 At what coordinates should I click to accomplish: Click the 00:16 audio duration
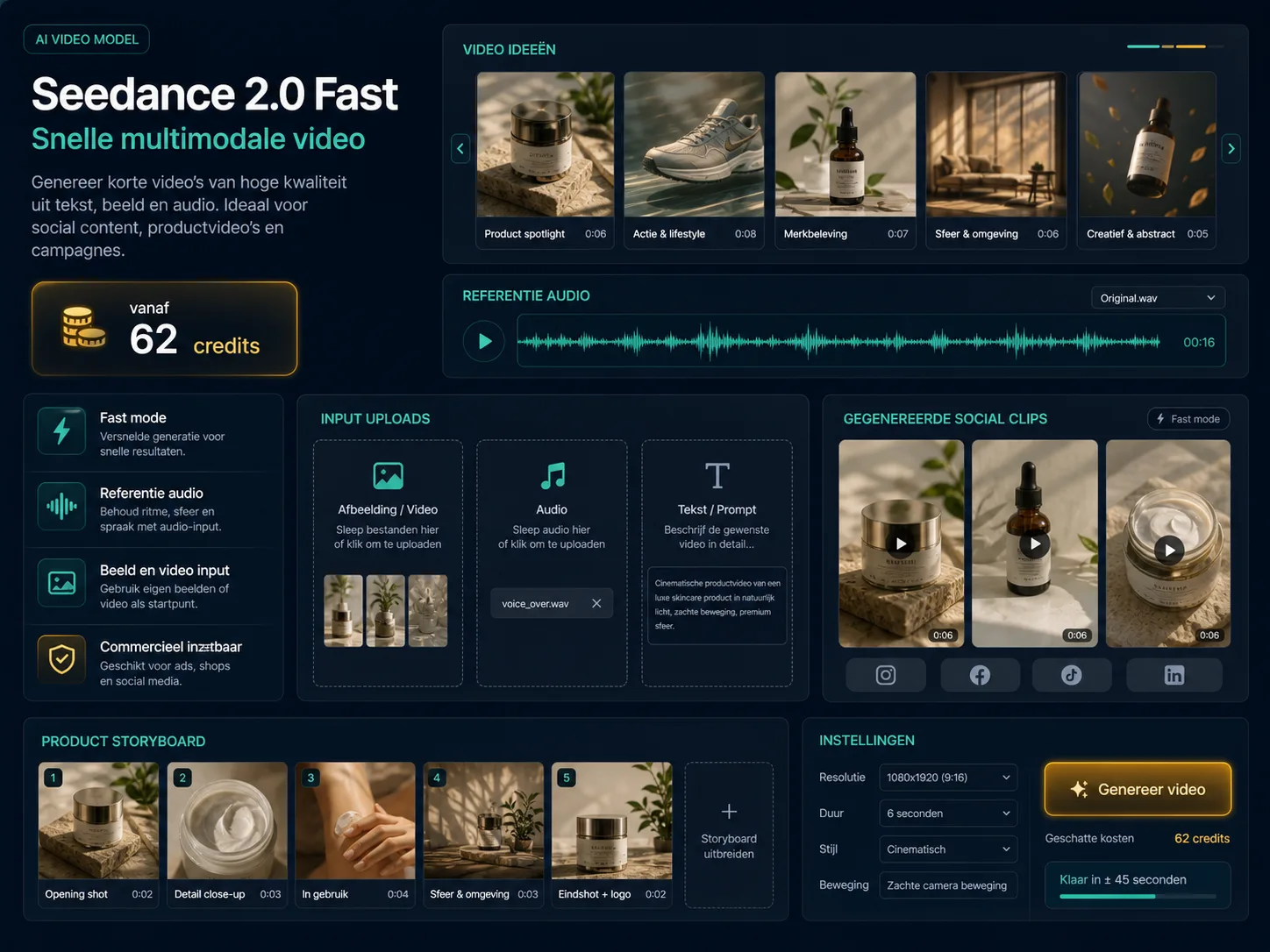pos(1199,342)
